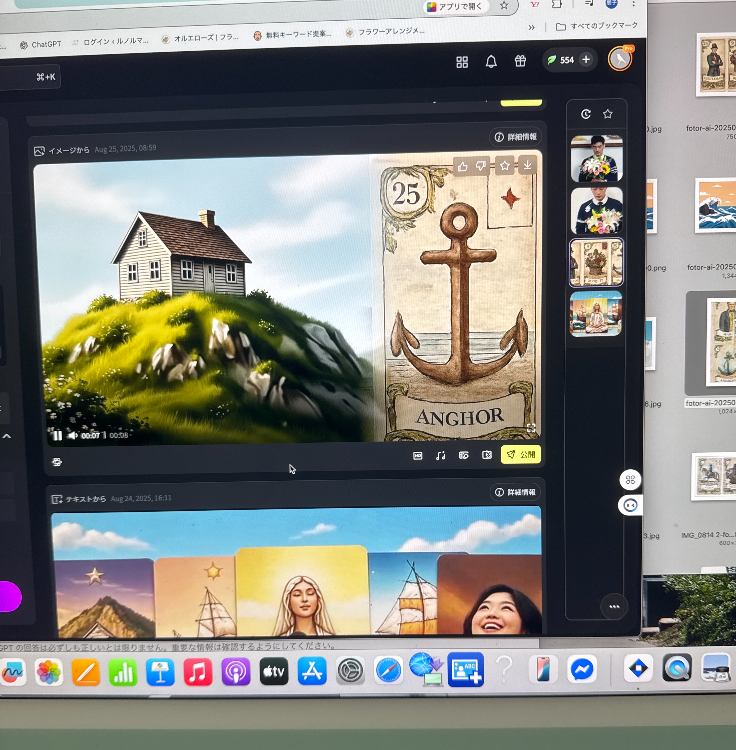Like the anchor video with thumbs up
The height and width of the screenshot is (750, 736).
pyautogui.click(x=462, y=166)
